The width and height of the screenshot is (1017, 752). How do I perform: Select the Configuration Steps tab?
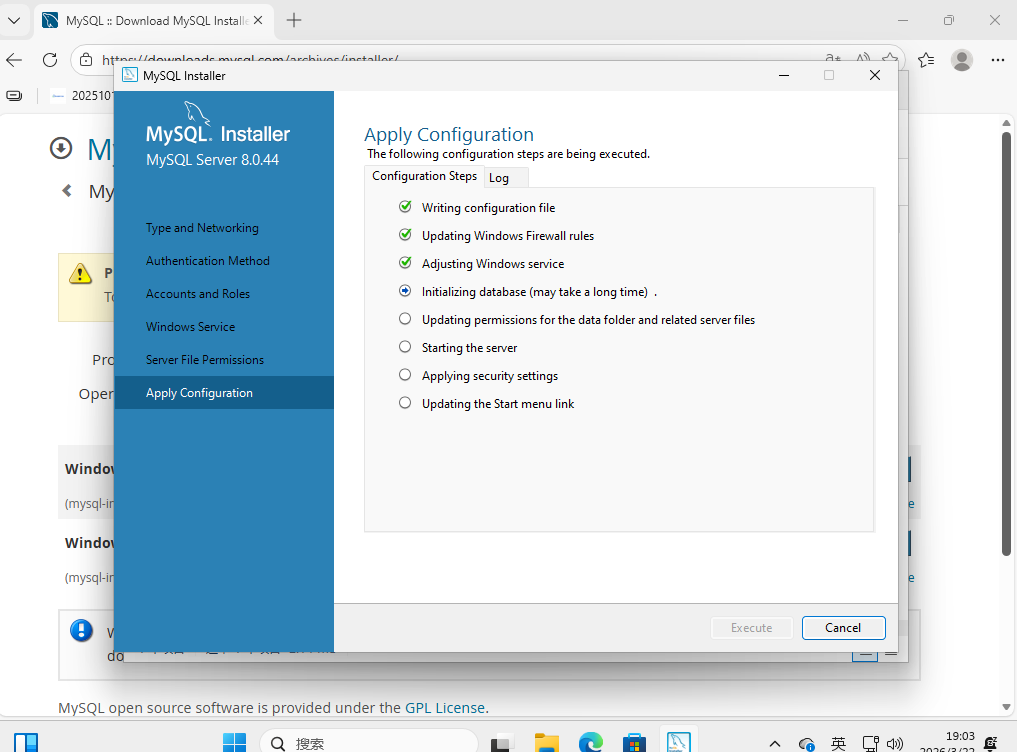(x=424, y=176)
